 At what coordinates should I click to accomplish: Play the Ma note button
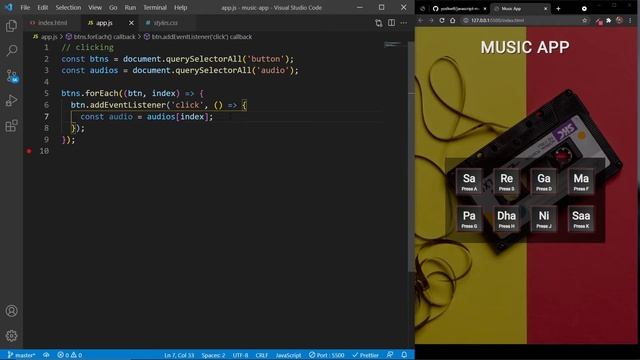(581, 181)
